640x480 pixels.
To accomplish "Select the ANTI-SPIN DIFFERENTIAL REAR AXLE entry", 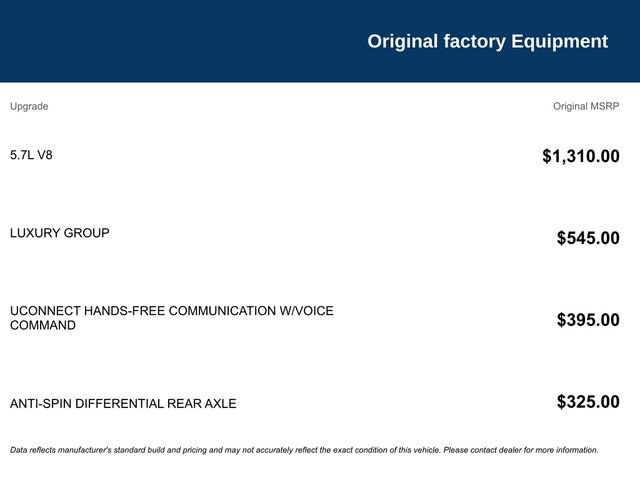I will [x=123, y=404].
